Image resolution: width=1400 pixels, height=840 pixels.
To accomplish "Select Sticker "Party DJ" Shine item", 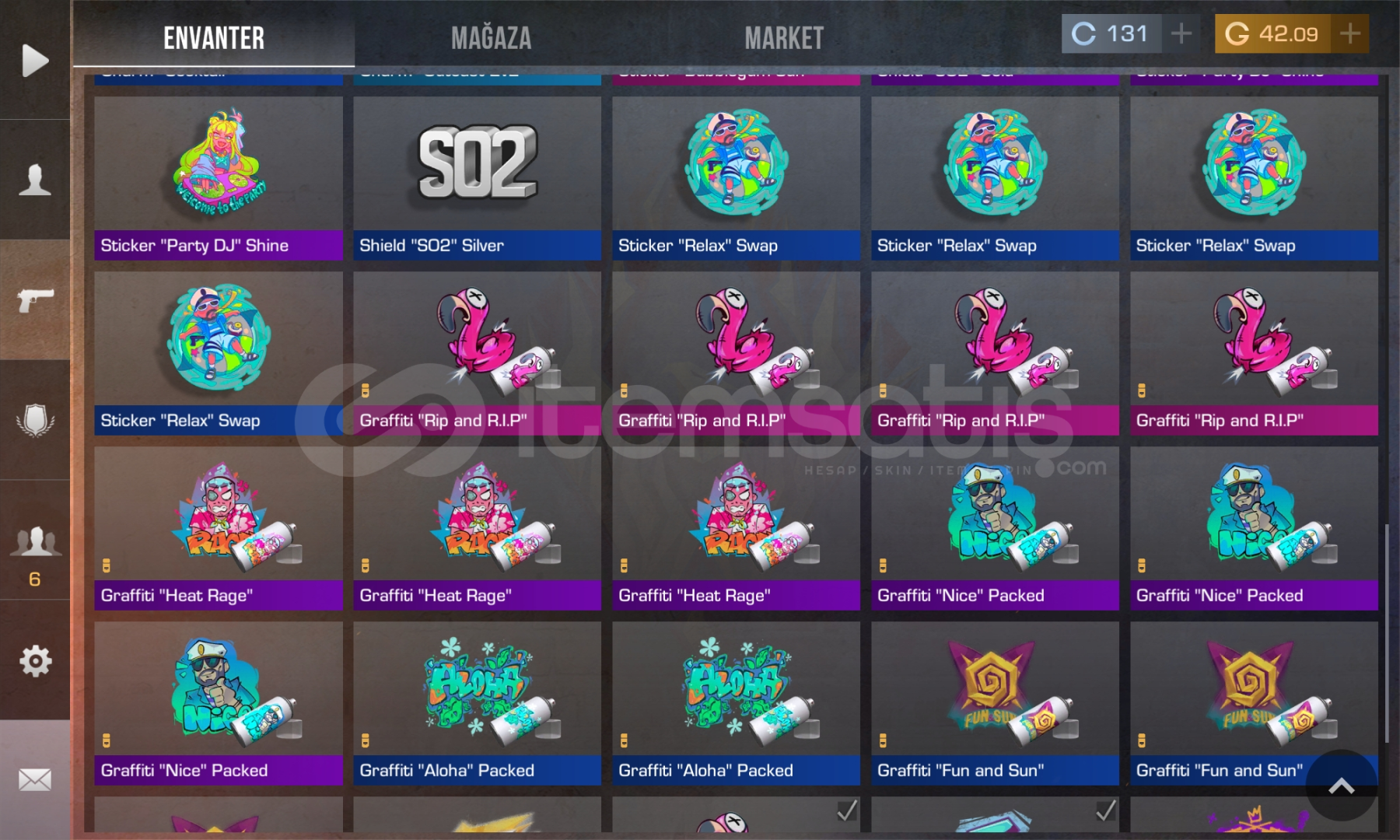I will 219,178.
